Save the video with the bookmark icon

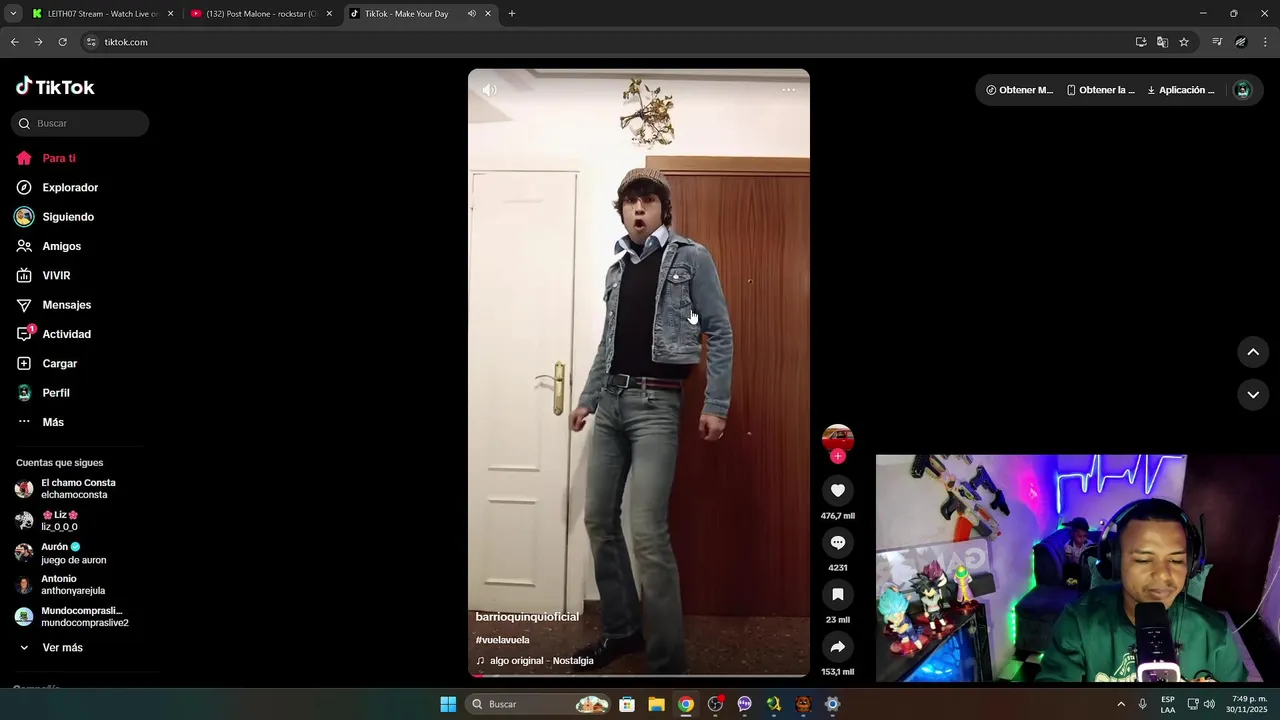pyautogui.click(x=838, y=594)
